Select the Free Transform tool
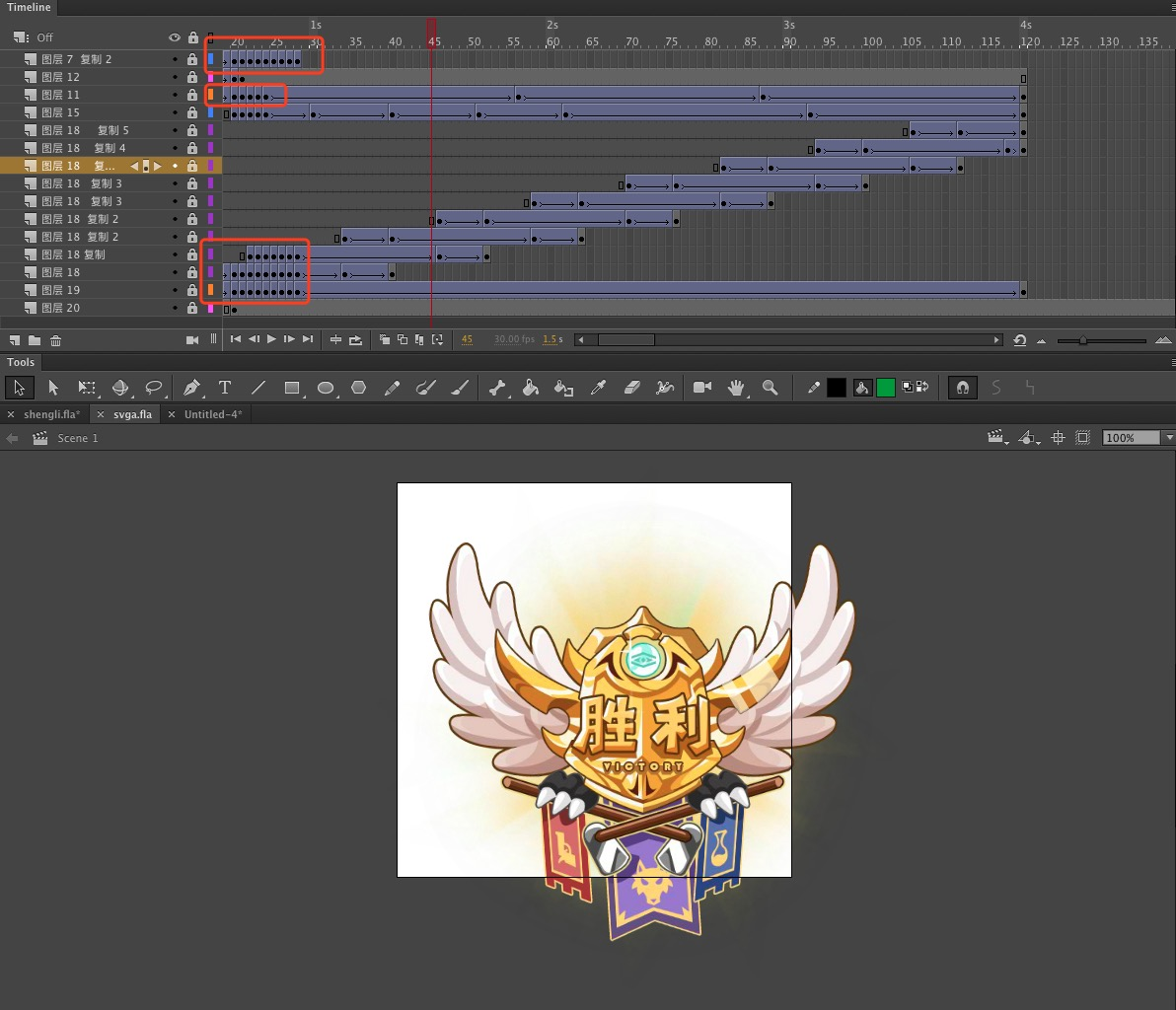The image size is (1176, 1010). [x=87, y=388]
